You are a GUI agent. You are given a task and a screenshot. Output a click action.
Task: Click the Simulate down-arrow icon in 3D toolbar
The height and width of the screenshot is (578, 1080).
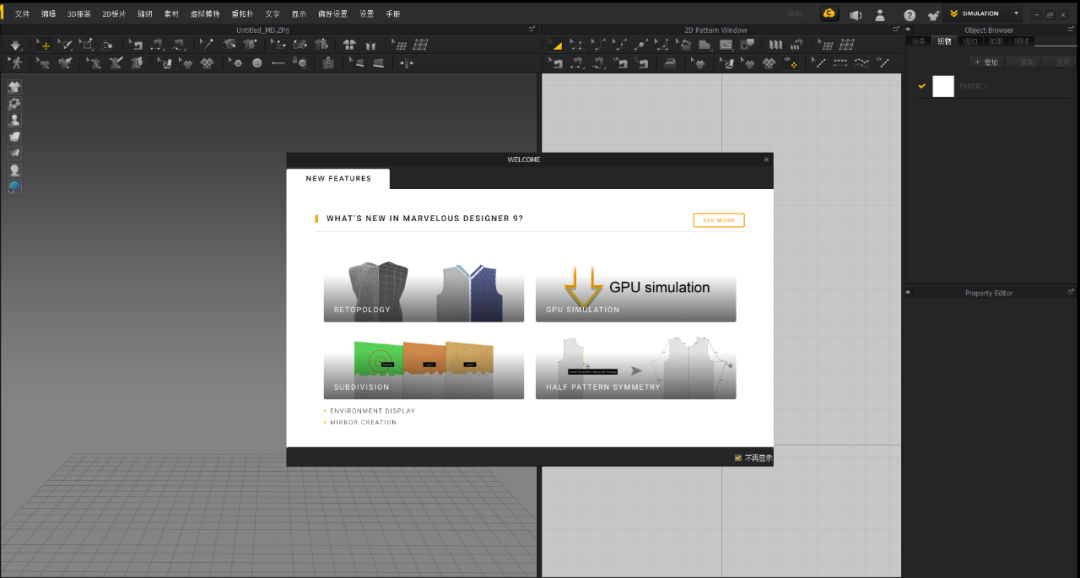[15, 45]
